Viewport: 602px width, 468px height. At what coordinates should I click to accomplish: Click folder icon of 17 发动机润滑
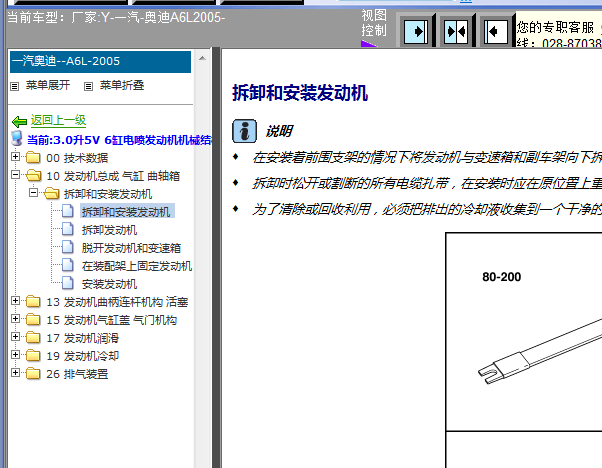click(33, 338)
